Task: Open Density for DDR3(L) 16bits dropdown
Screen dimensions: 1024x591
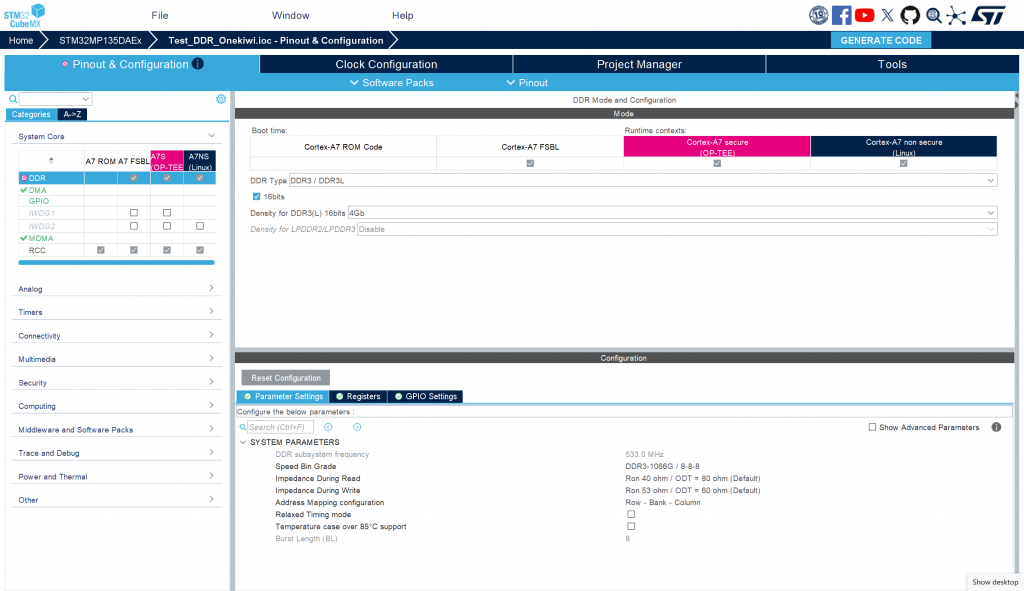Action: tap(671, 213)
